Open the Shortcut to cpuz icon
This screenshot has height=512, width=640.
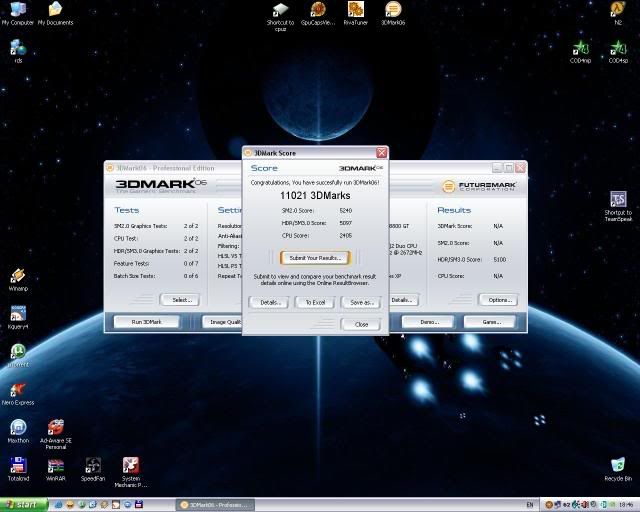281,9
